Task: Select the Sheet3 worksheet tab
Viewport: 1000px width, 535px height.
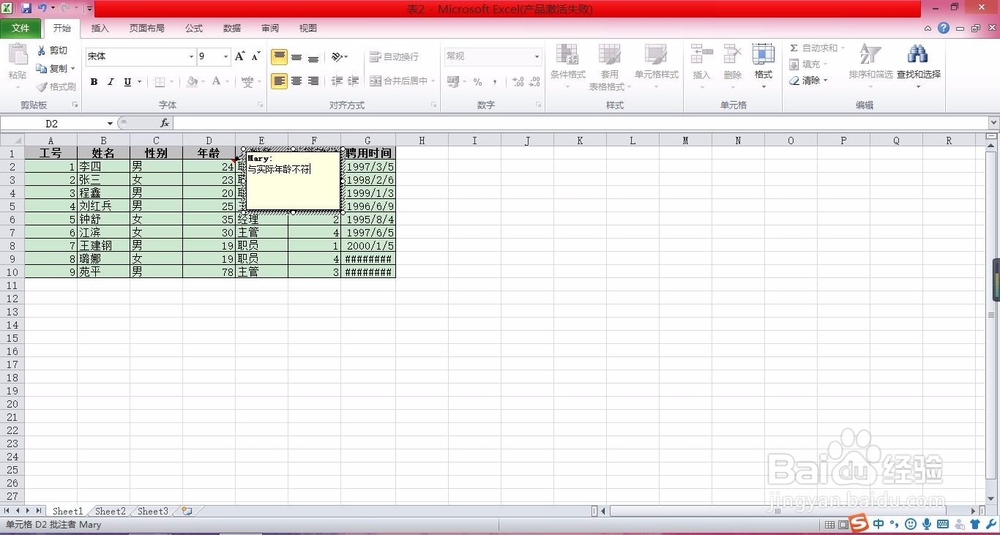Action: (153, 511)
